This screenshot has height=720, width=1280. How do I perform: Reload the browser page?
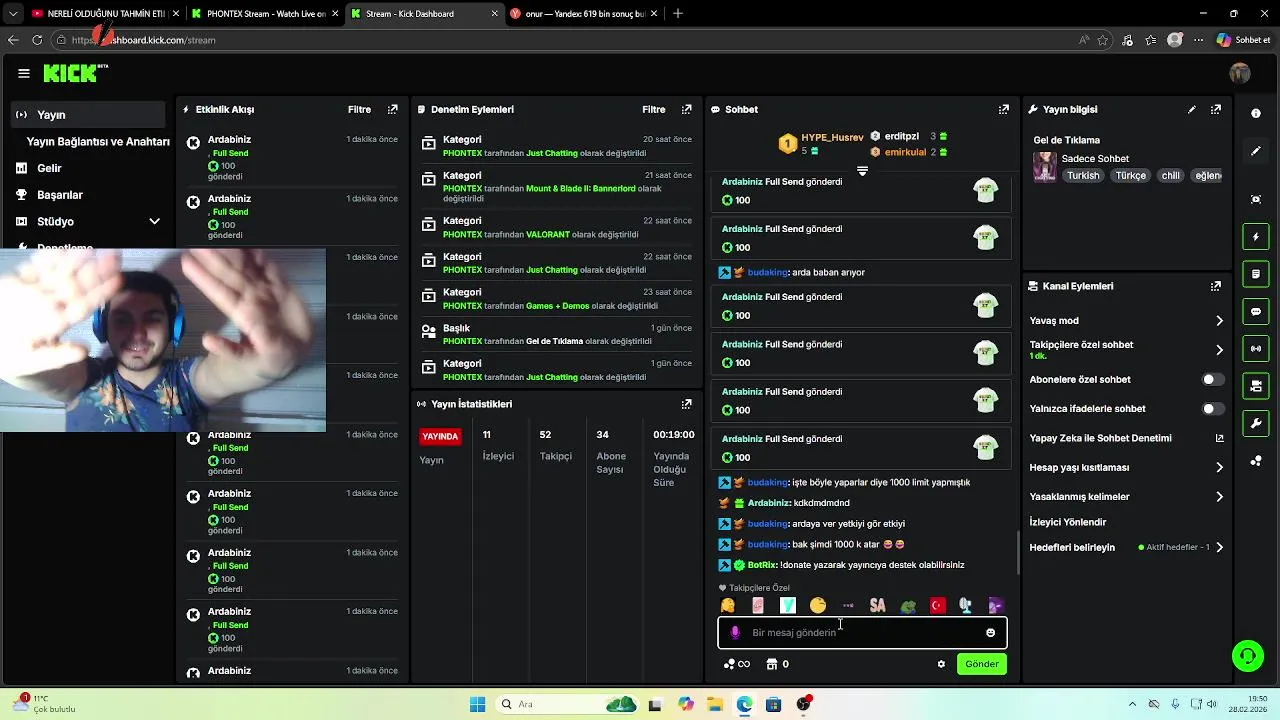37,40
